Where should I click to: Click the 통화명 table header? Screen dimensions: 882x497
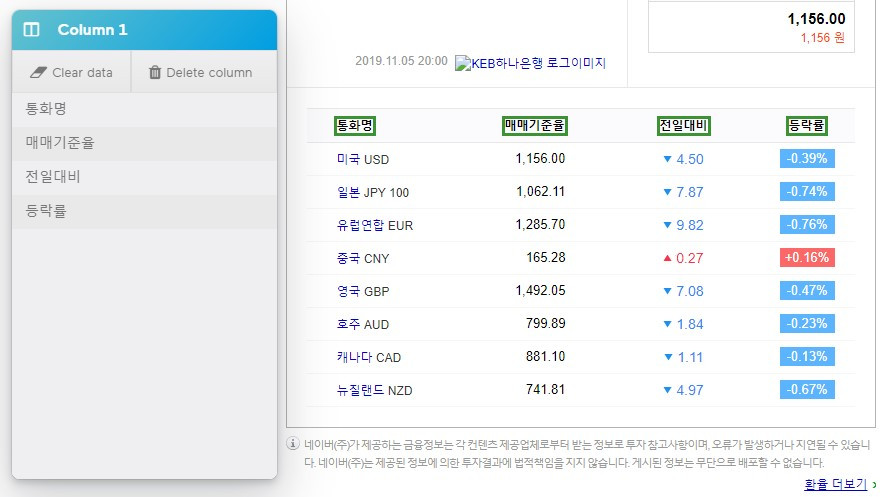point(354,125)
